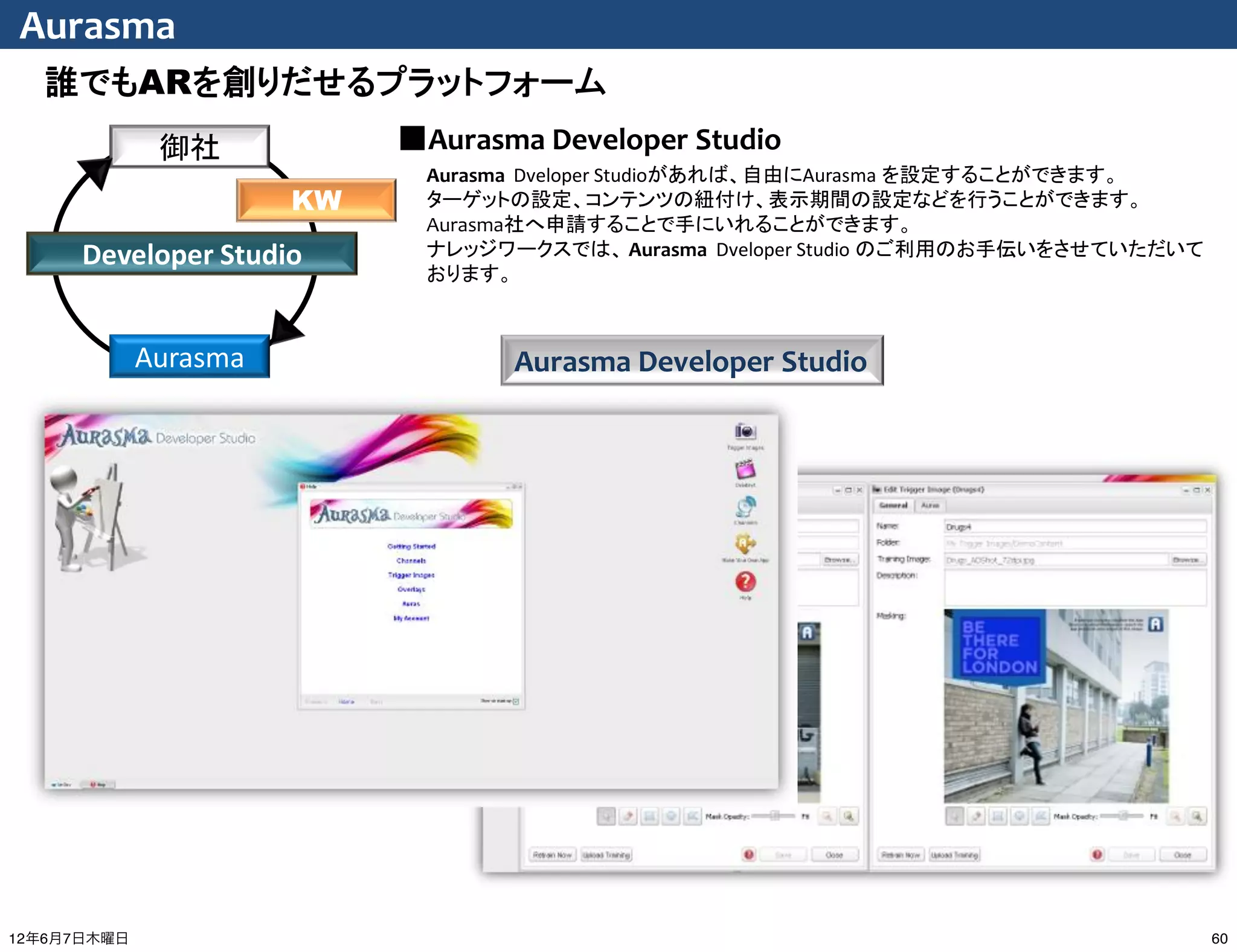Click Save in the background dialog
Screen dimensions: 1237x952
pos(783,855)
